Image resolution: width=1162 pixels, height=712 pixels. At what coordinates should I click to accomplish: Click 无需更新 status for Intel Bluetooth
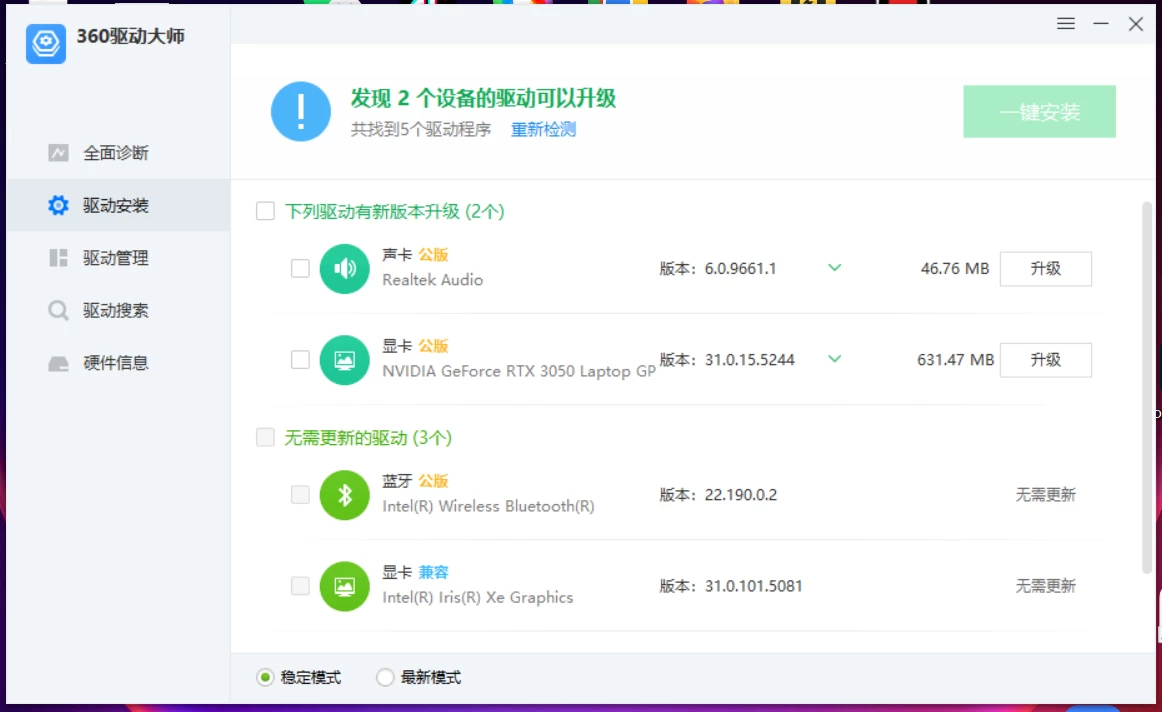tap(1046, 495)
